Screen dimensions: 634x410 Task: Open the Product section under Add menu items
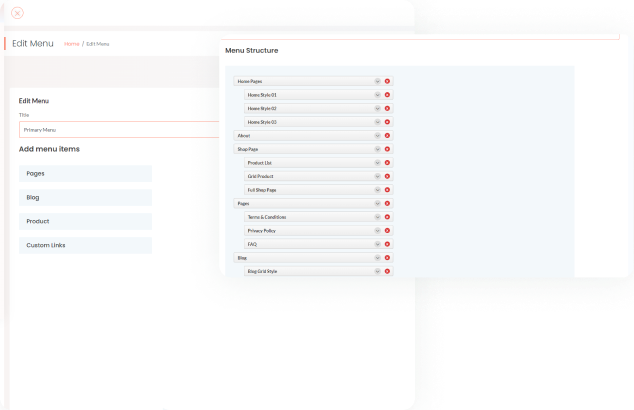point(85,221)
